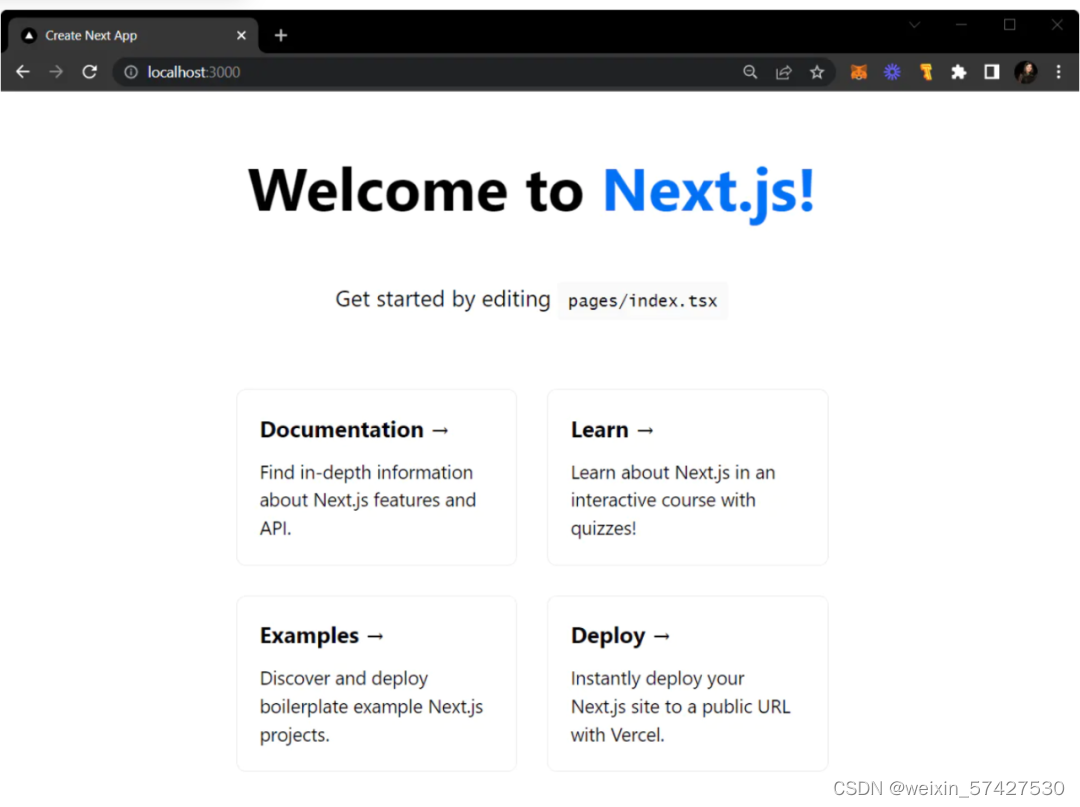The image size is (1080, 807).
Task: Go back using the browser back arrow
Action: tap(23, 72)
